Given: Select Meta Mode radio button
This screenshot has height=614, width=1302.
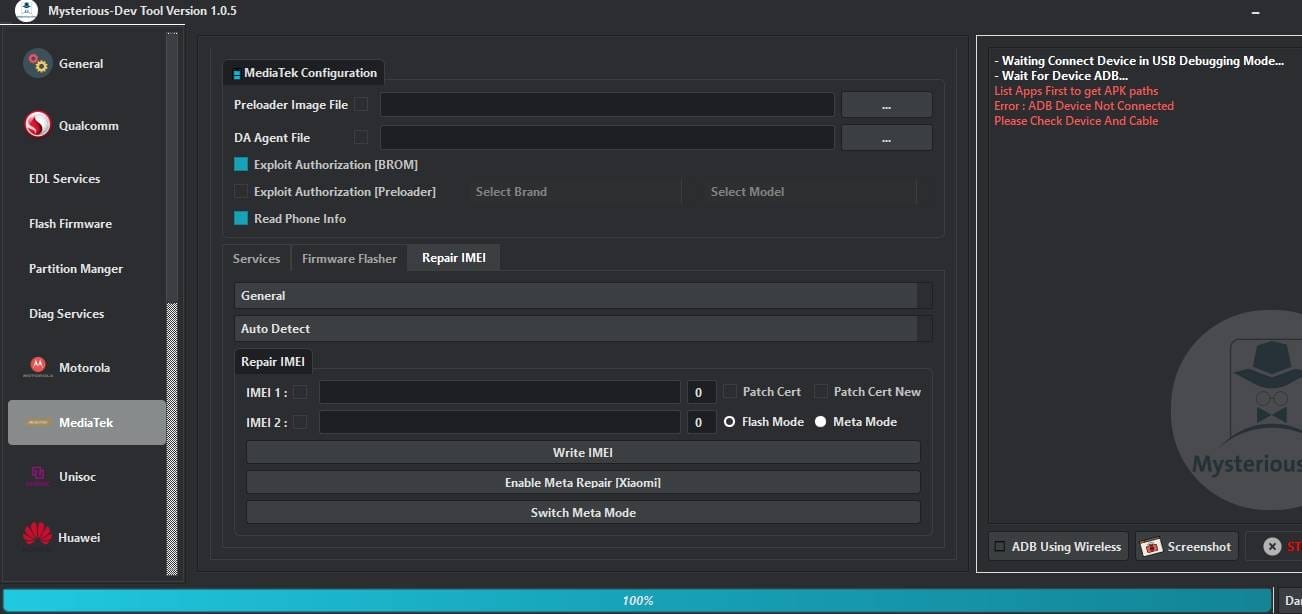Looking at the screenshot, I should tap(821, 421).
